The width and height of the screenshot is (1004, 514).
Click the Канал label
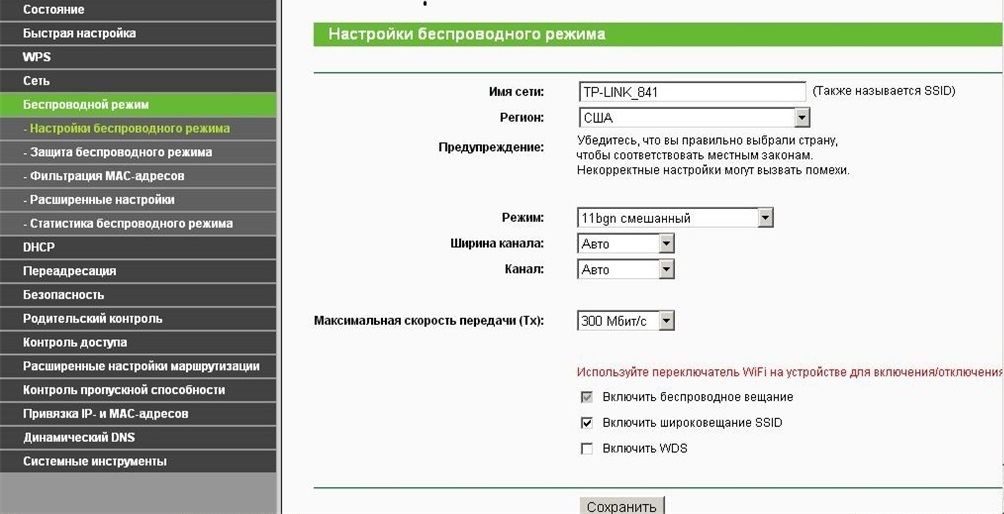pyautogui.click(x=524, y=269)
